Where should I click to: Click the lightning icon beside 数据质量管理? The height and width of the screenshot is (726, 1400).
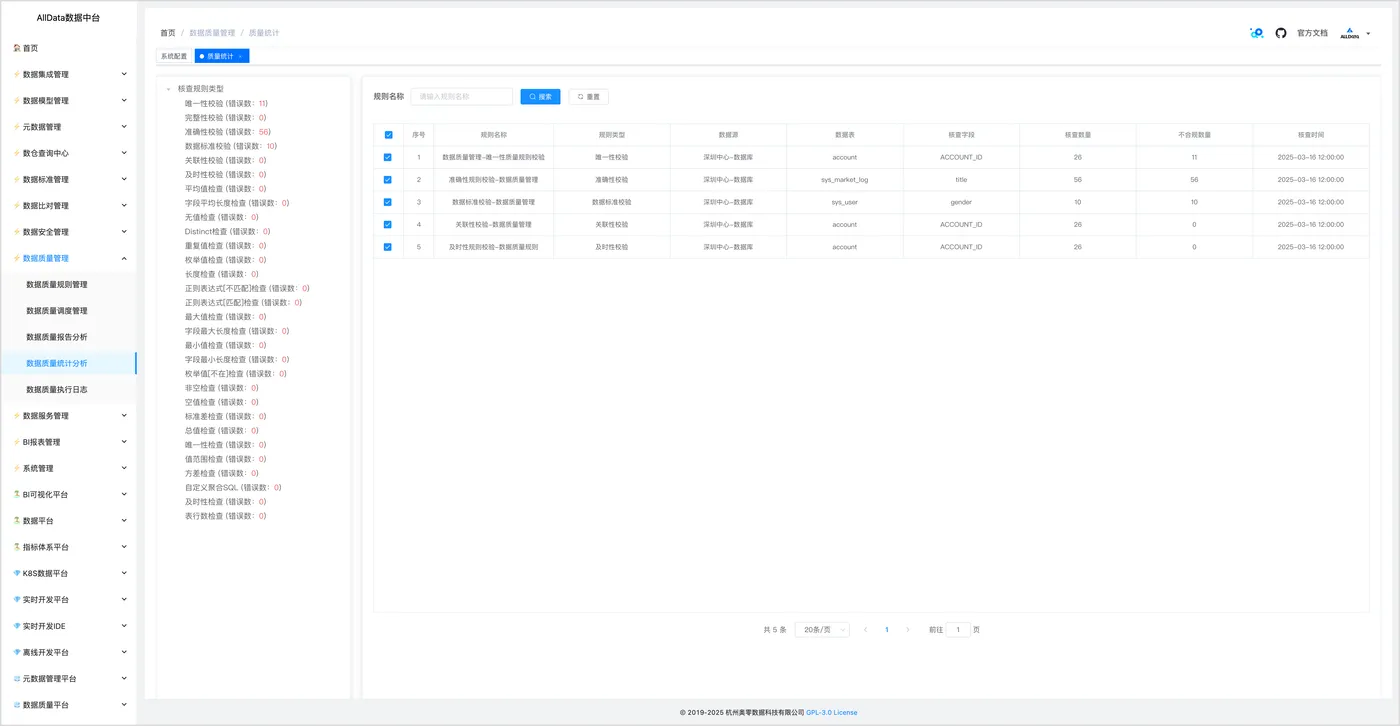[x=17, y=258]
